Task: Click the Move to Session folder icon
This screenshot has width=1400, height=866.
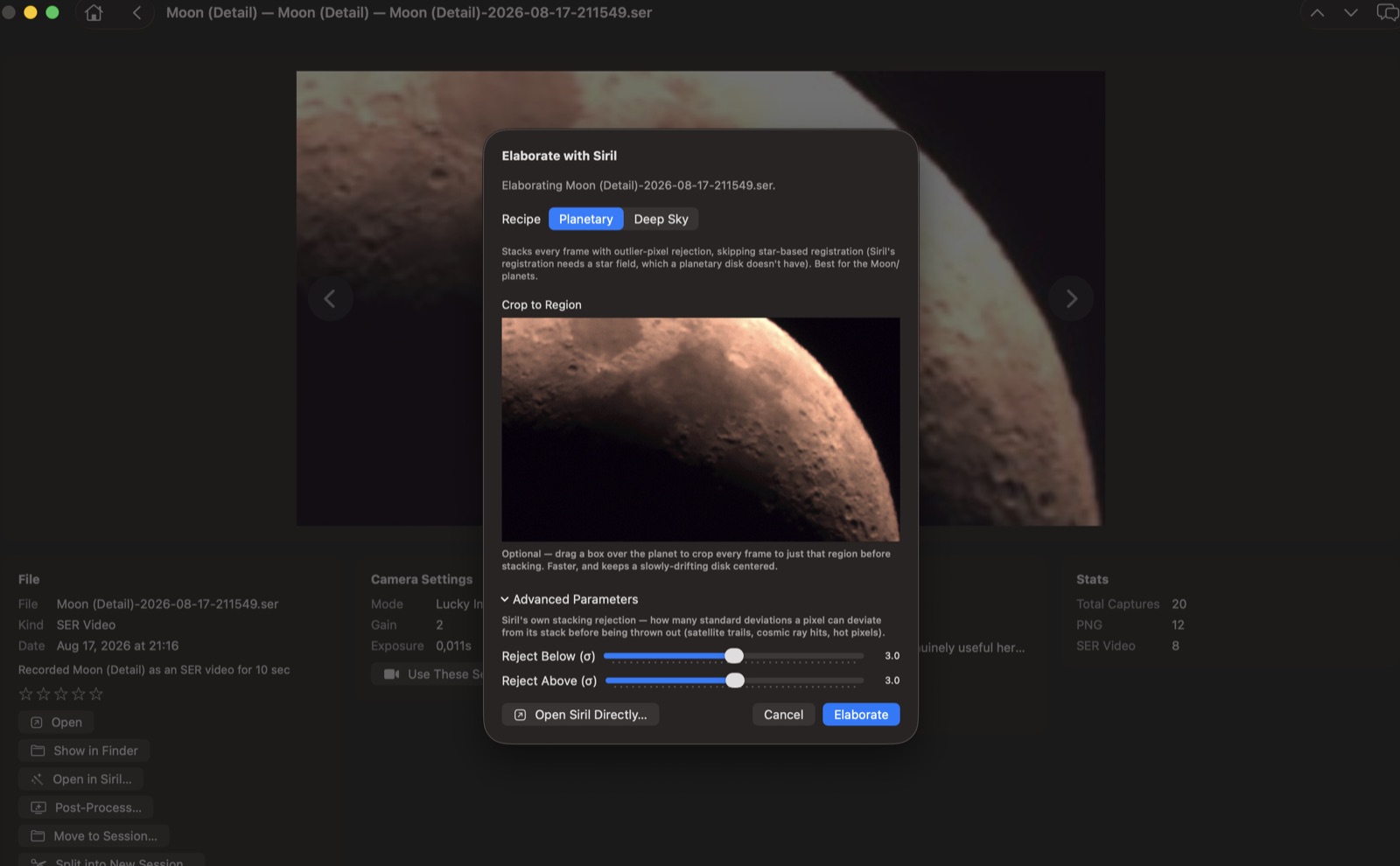Action: [x=38, y=835]
